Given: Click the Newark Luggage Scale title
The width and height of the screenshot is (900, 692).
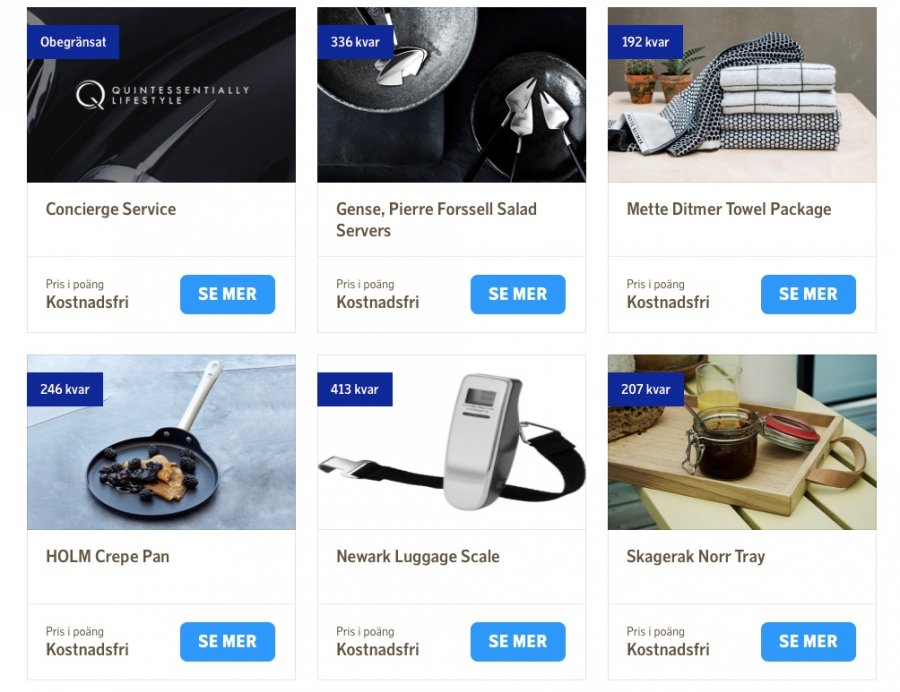Looking at the screenshot, I should click(418, 556).
